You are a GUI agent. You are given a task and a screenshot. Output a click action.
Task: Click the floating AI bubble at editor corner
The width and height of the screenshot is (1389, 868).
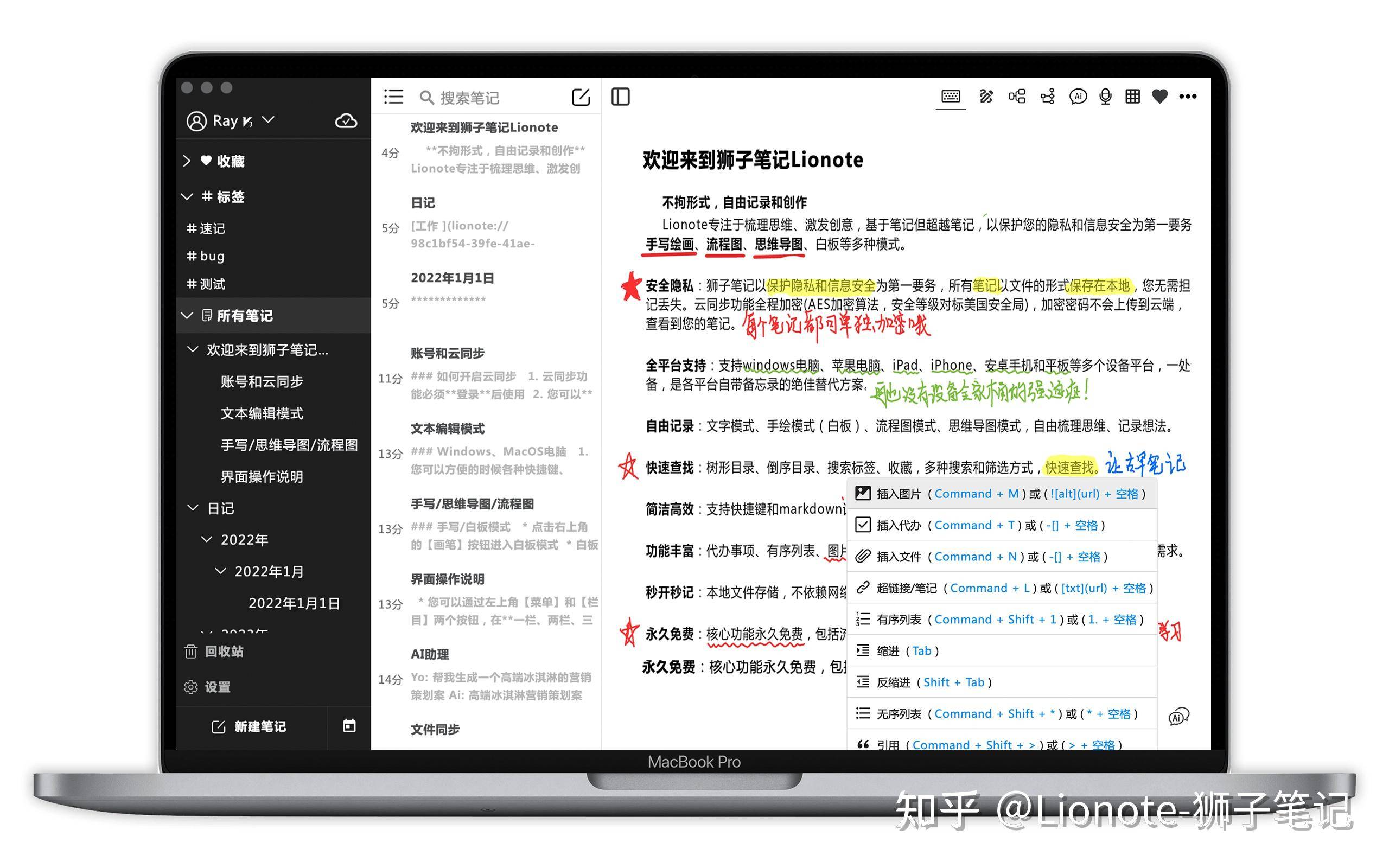pyautogui.click(x=1178, y=717)
